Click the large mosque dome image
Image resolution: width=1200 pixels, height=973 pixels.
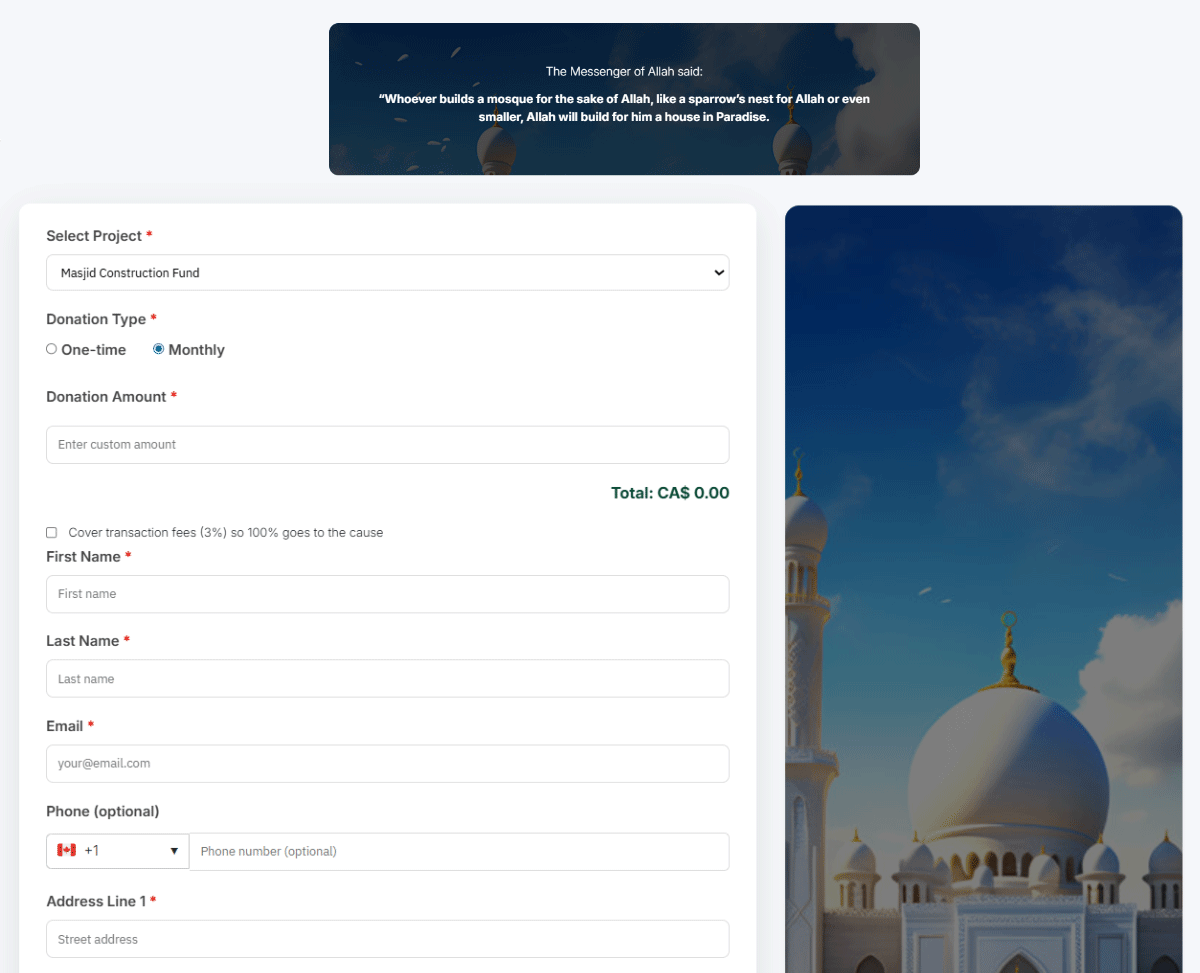[x=1007, y=760]
